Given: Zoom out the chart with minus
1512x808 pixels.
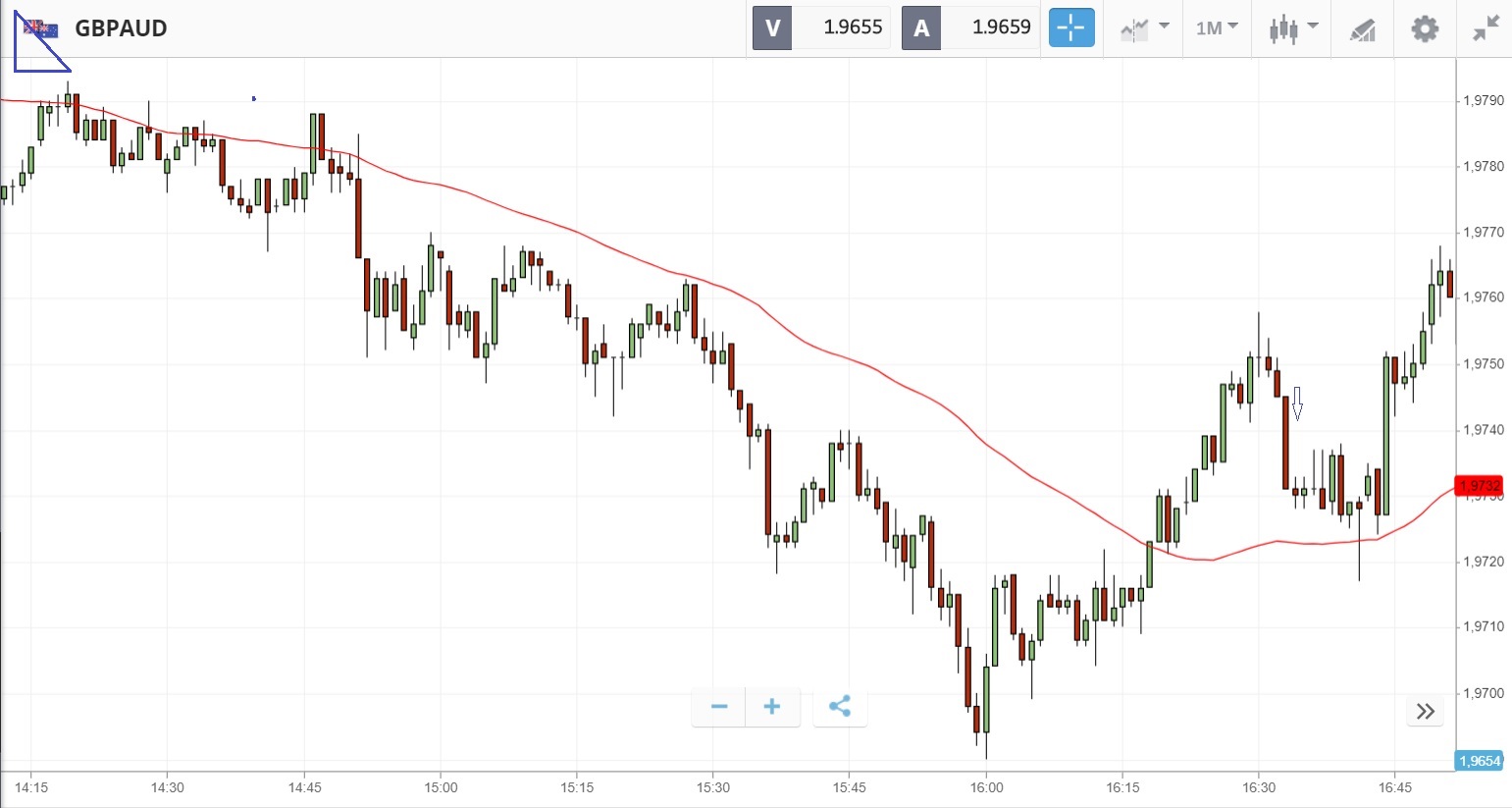Looking at the screenshot, I should [x=719, y=707].
